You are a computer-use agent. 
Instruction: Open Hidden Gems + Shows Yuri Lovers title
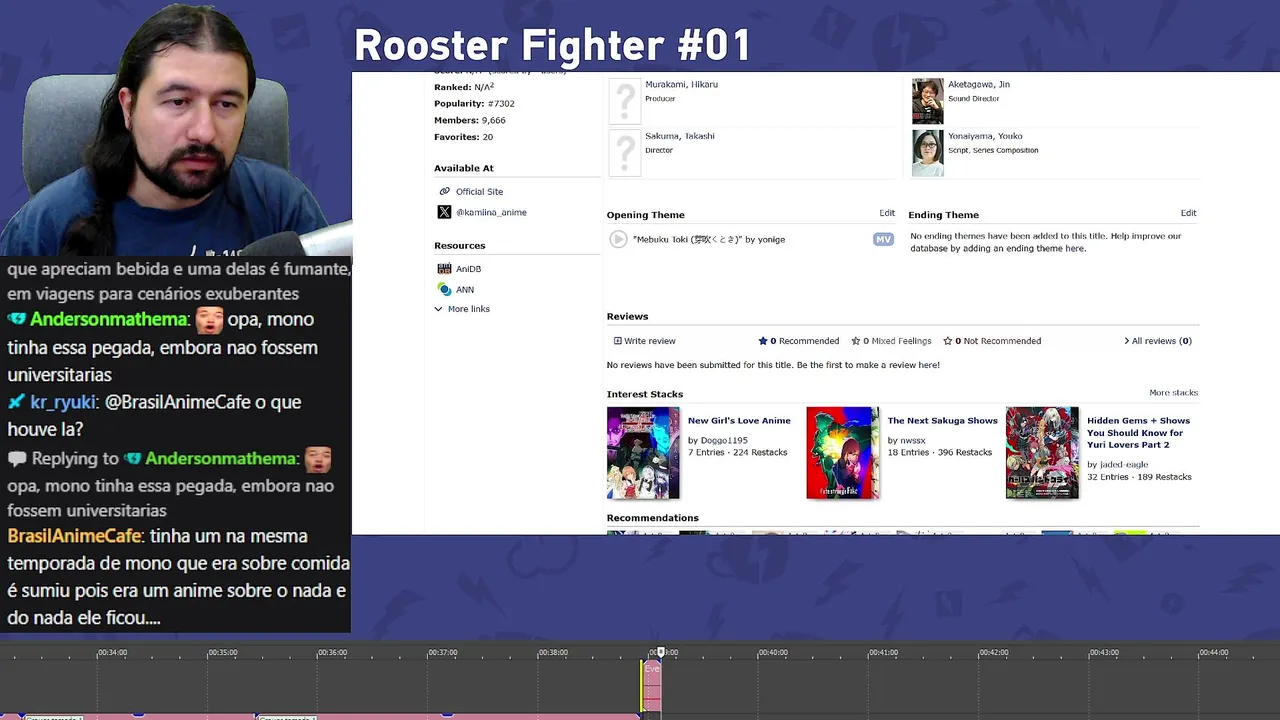1138,433
